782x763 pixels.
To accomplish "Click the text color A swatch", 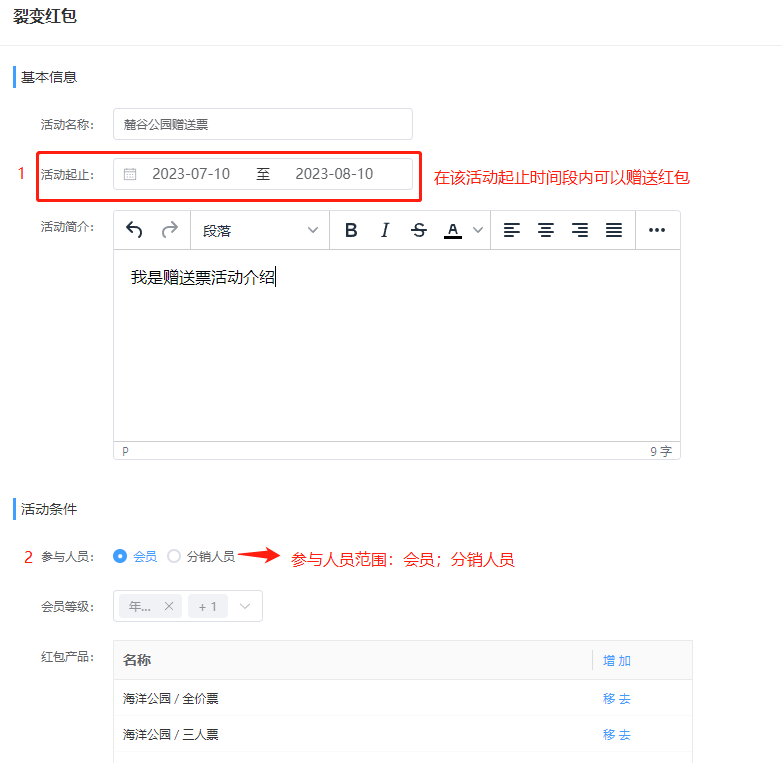I will (453, 230).
